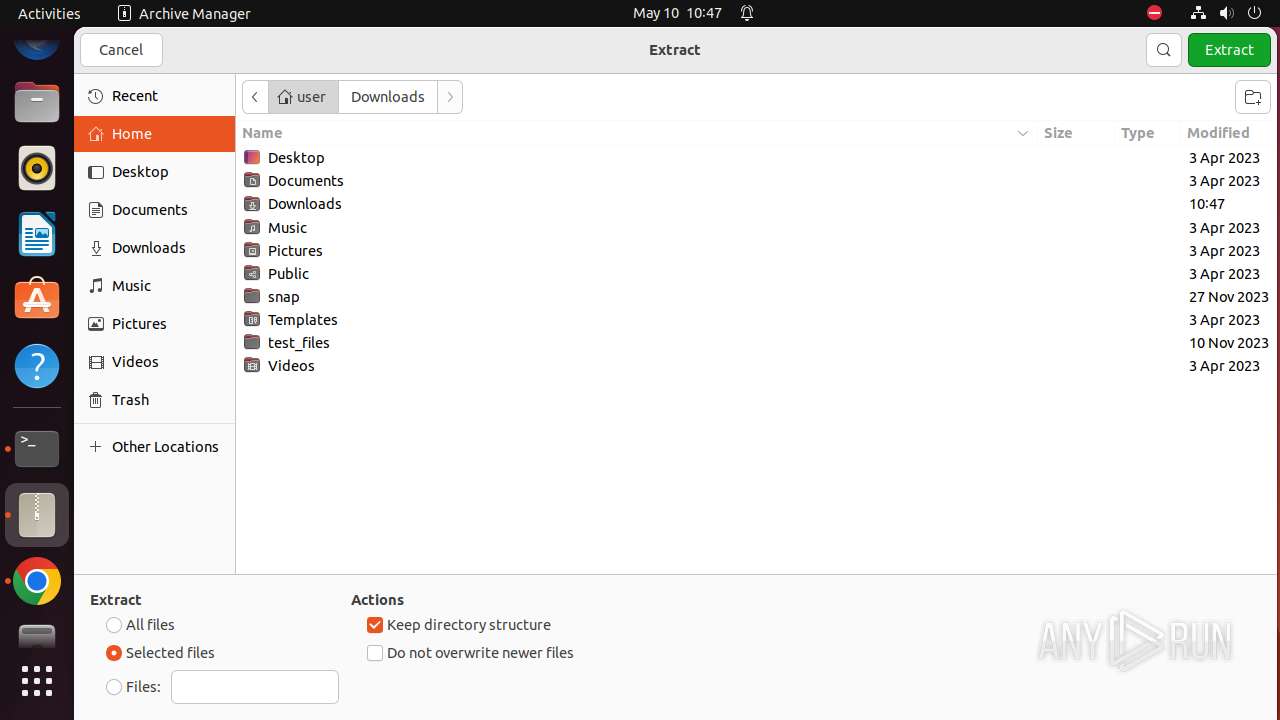This screenshot has height=720, width=1280.
Task: Click the Documents folder icon in file list
Action: 252,180
